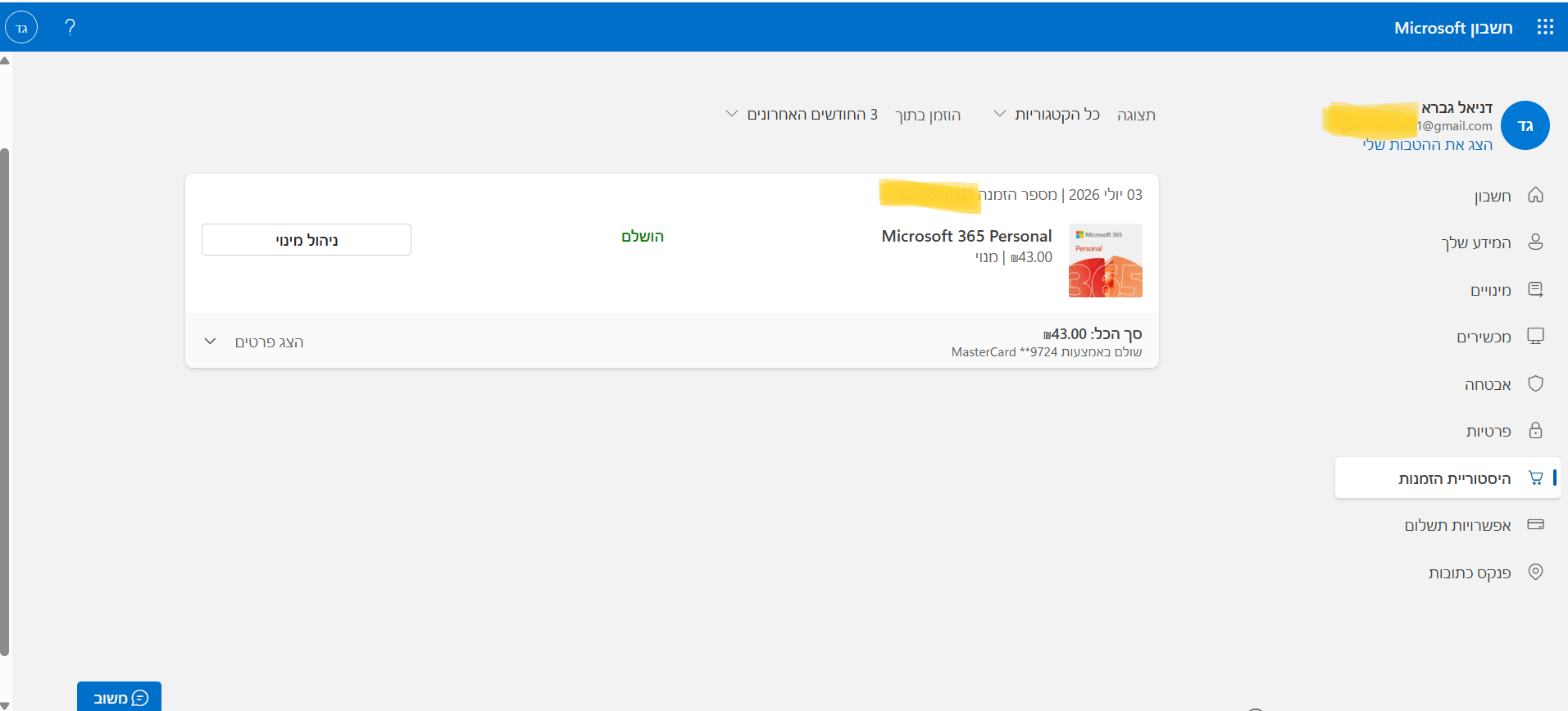This screenshot has width=1568, height=711.
Task: Click the location pin icon beside פנקס כתובות
Action: [1535, 572]
